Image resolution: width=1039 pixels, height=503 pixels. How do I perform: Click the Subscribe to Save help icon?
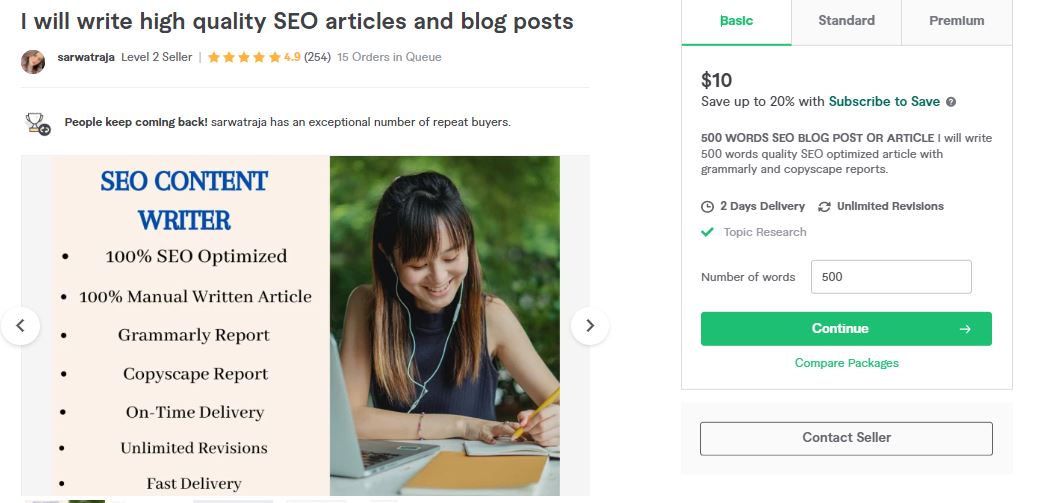coord(951,102)
